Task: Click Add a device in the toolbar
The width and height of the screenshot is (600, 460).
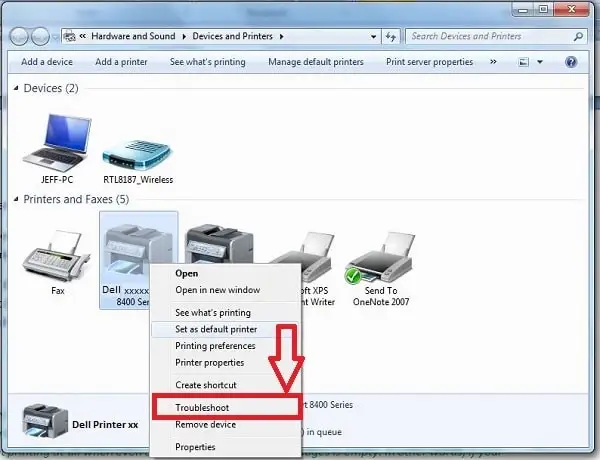Action: pos(47,62)
